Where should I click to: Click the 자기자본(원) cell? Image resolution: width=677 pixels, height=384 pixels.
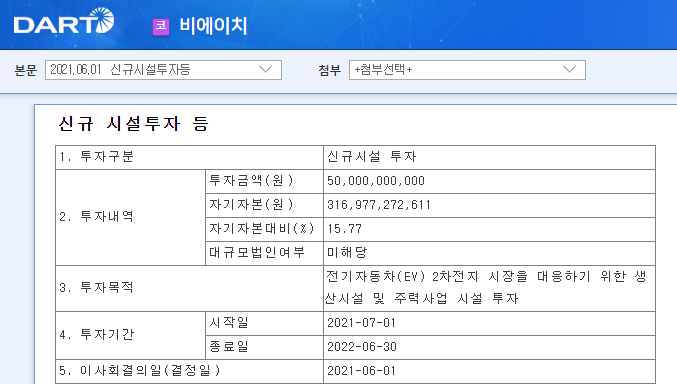coord(264,205)
